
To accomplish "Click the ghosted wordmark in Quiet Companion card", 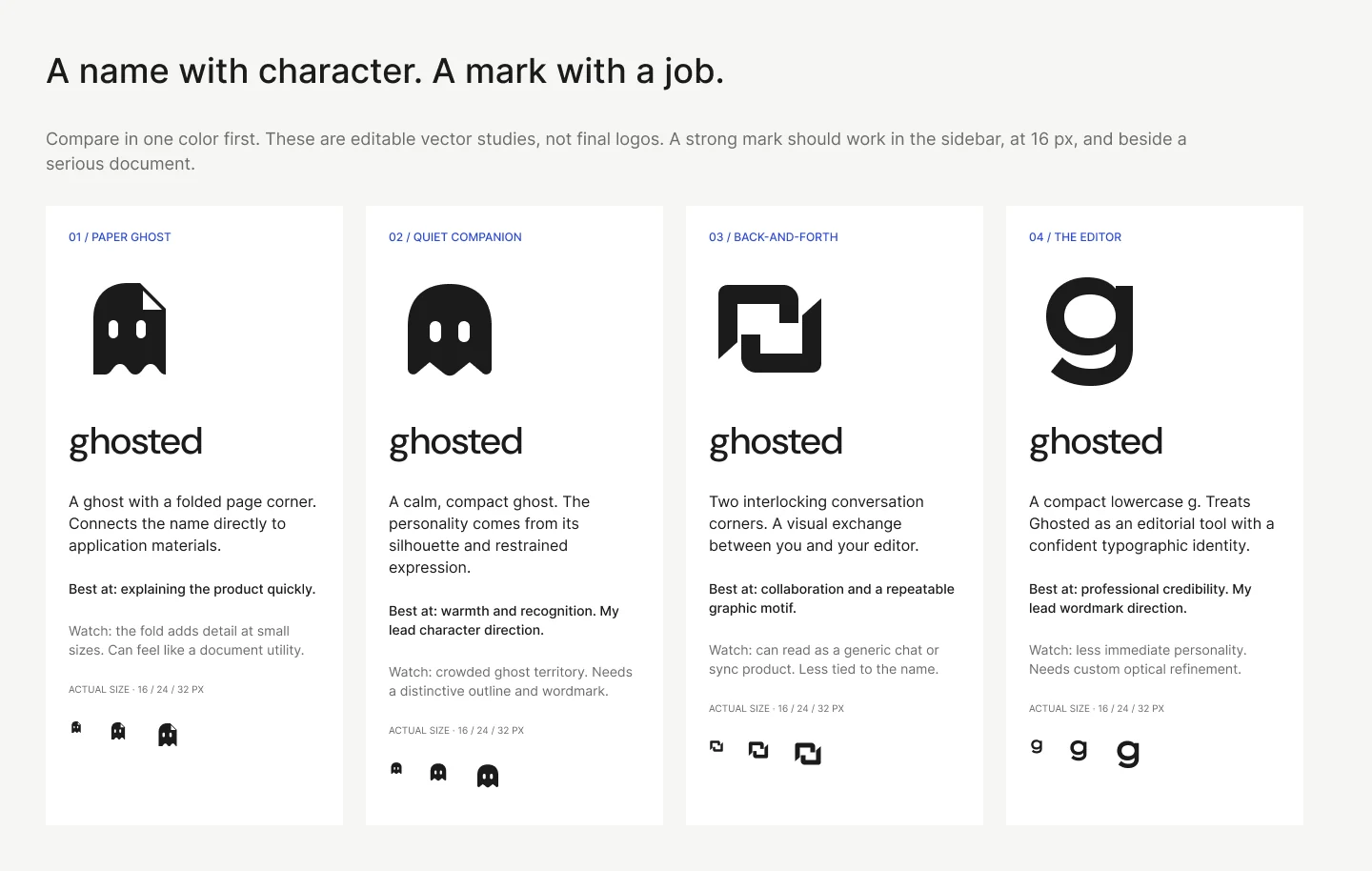I will click(455, 443).
